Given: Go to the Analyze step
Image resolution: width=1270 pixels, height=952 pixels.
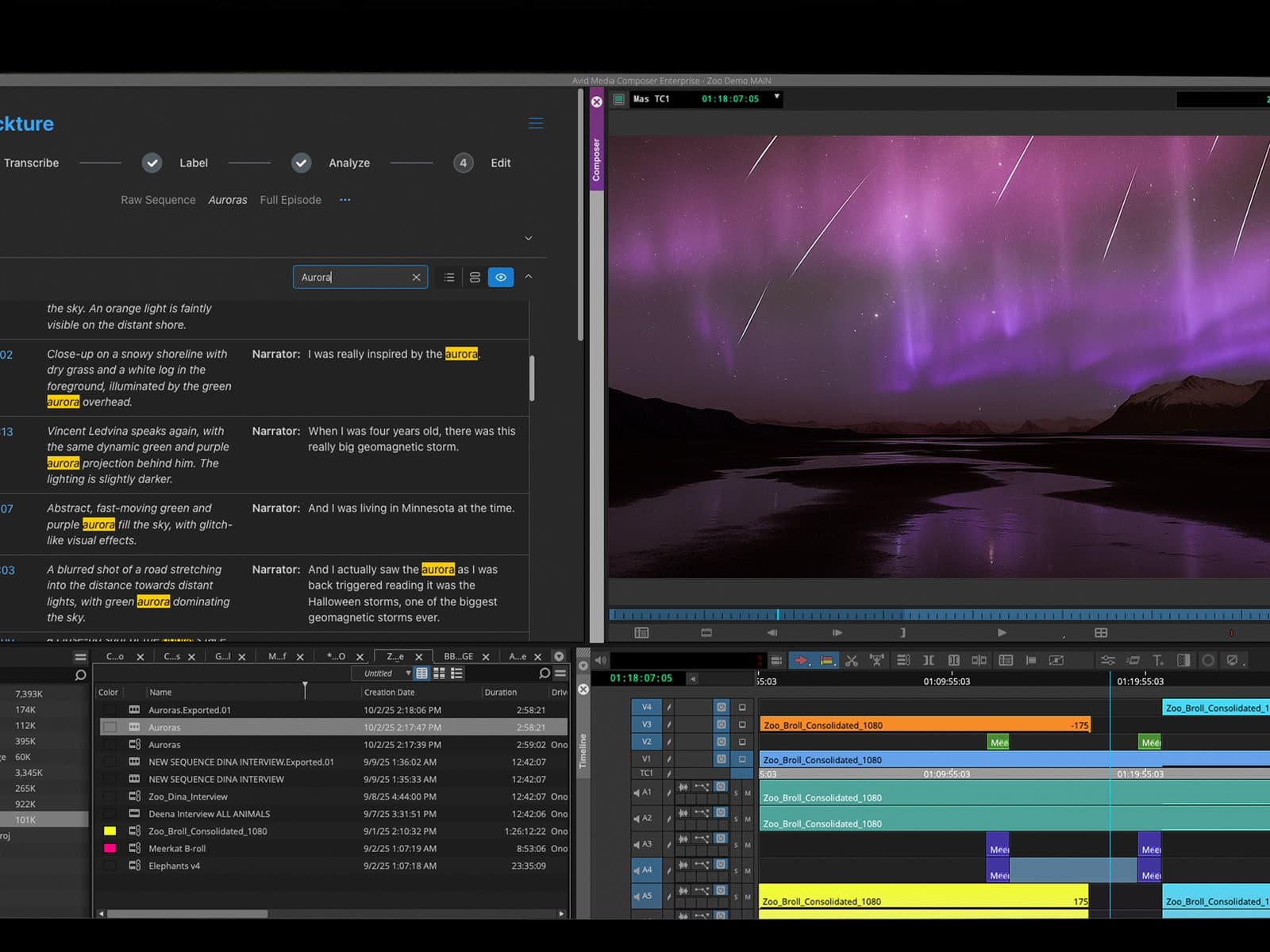Looking at the screenshot, I should click(349, 163).
